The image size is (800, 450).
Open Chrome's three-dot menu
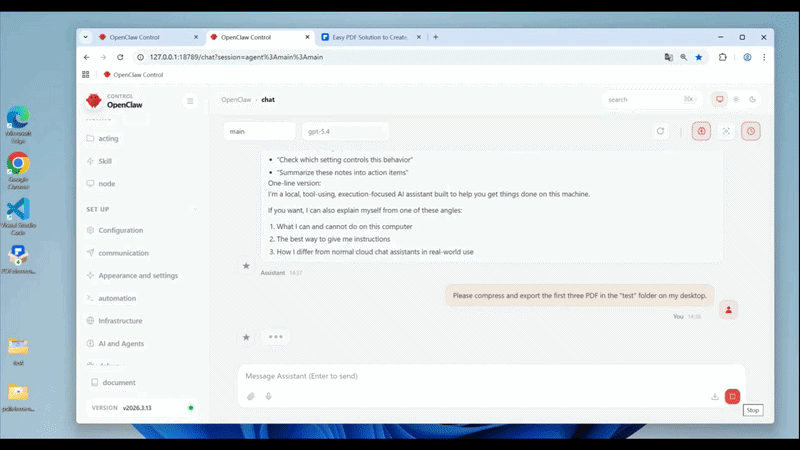click(764, 57)
